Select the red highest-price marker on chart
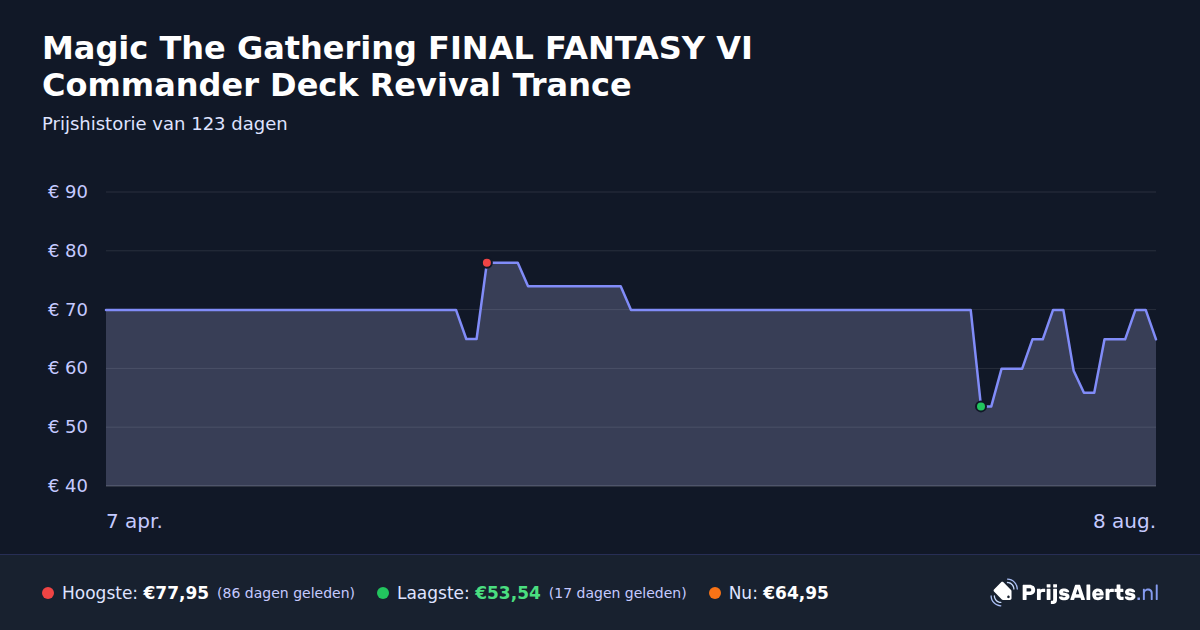The width and height of the screenshot is (1200, 630). coord(487,263)
